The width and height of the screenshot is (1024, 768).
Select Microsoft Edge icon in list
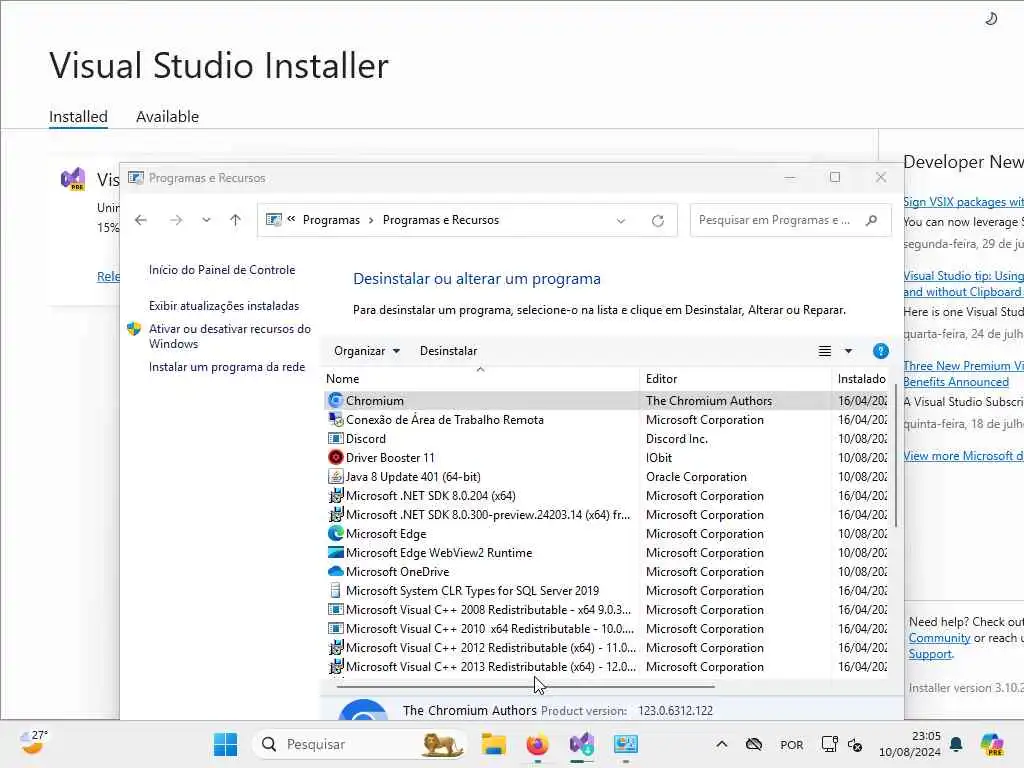[x=336, y=534]
